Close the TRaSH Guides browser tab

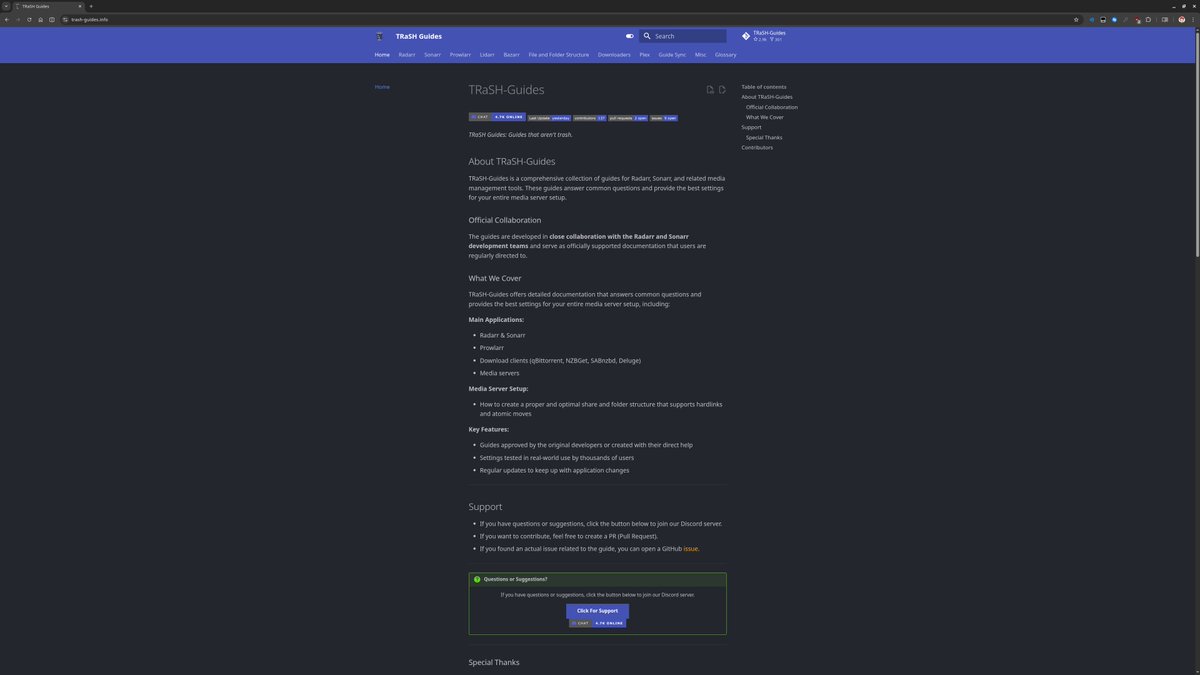pyautogui.click(x=80, y=6)
